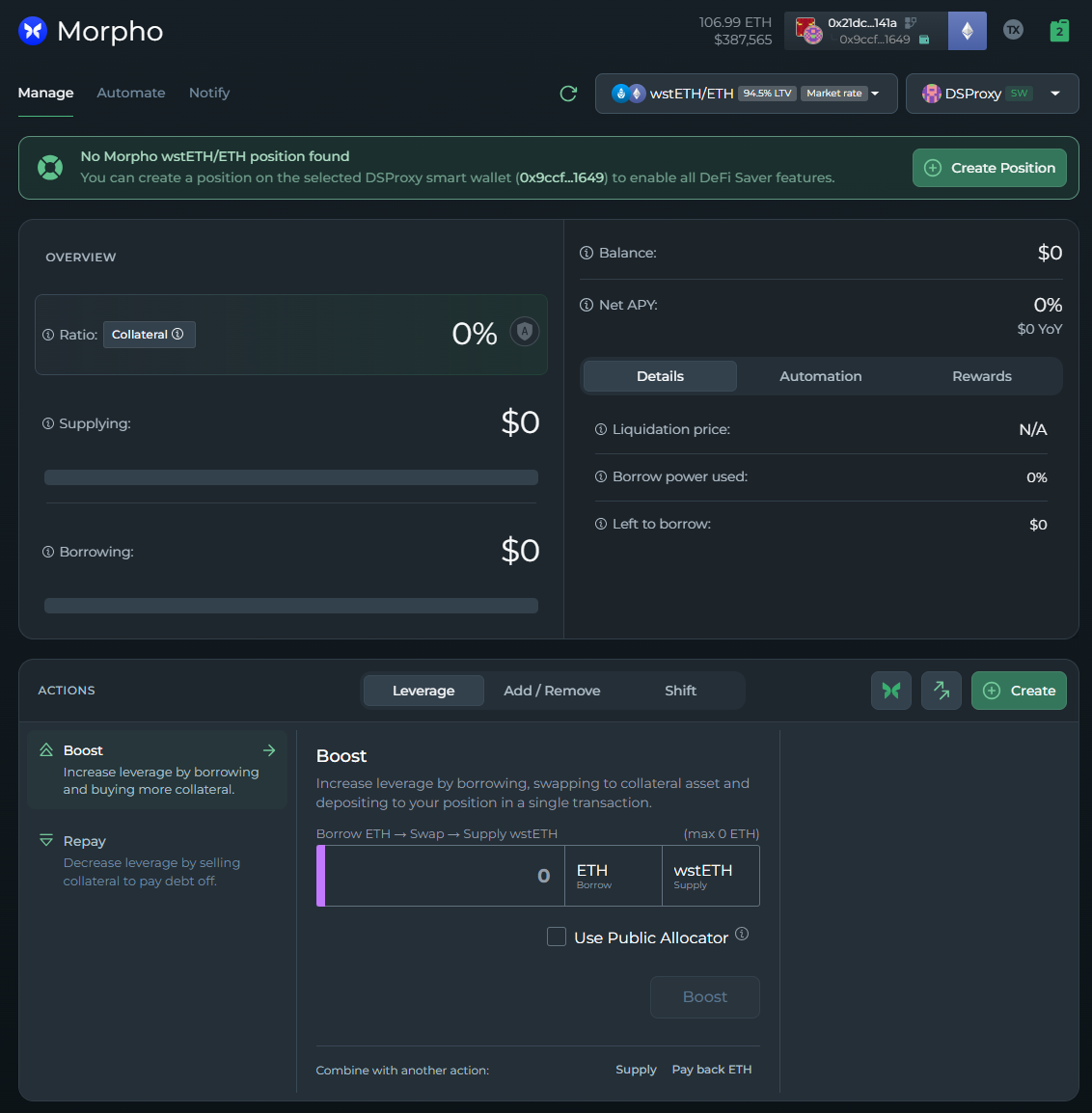Select the Add / Remove actions tab
The width and height of the screenshot is (1092, 1113).
tap(552, 691)
